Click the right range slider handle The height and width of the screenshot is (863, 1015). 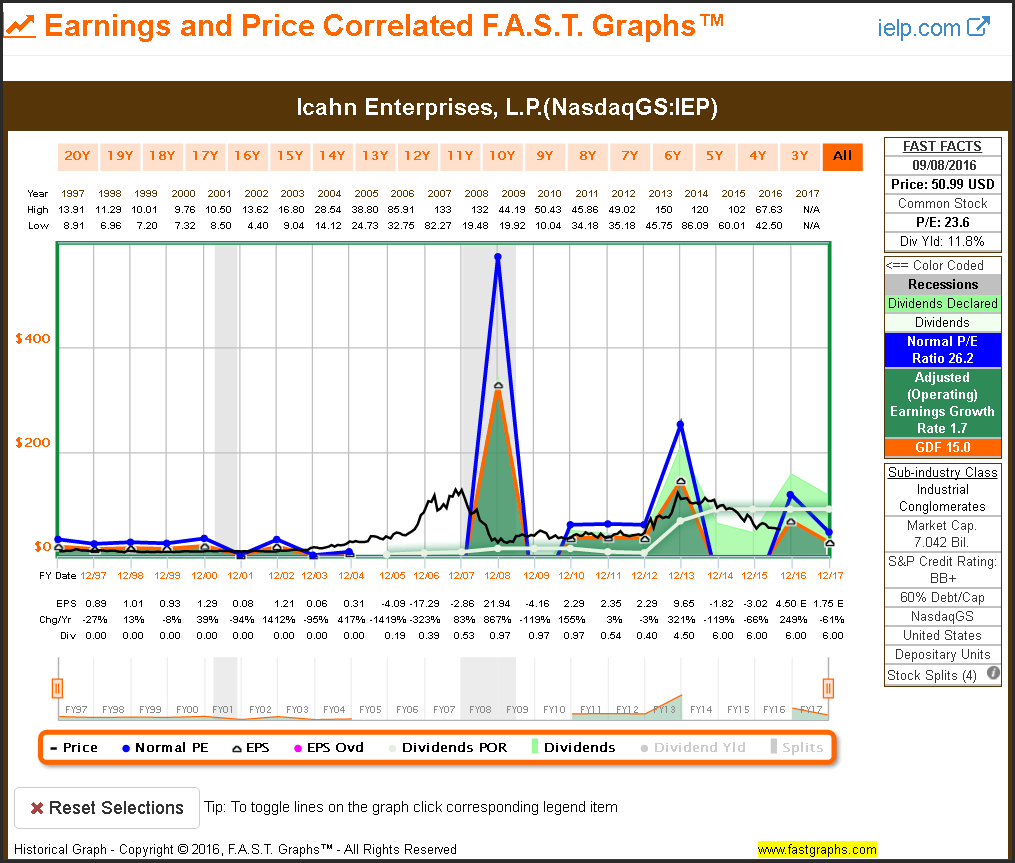tap(828, 688)
